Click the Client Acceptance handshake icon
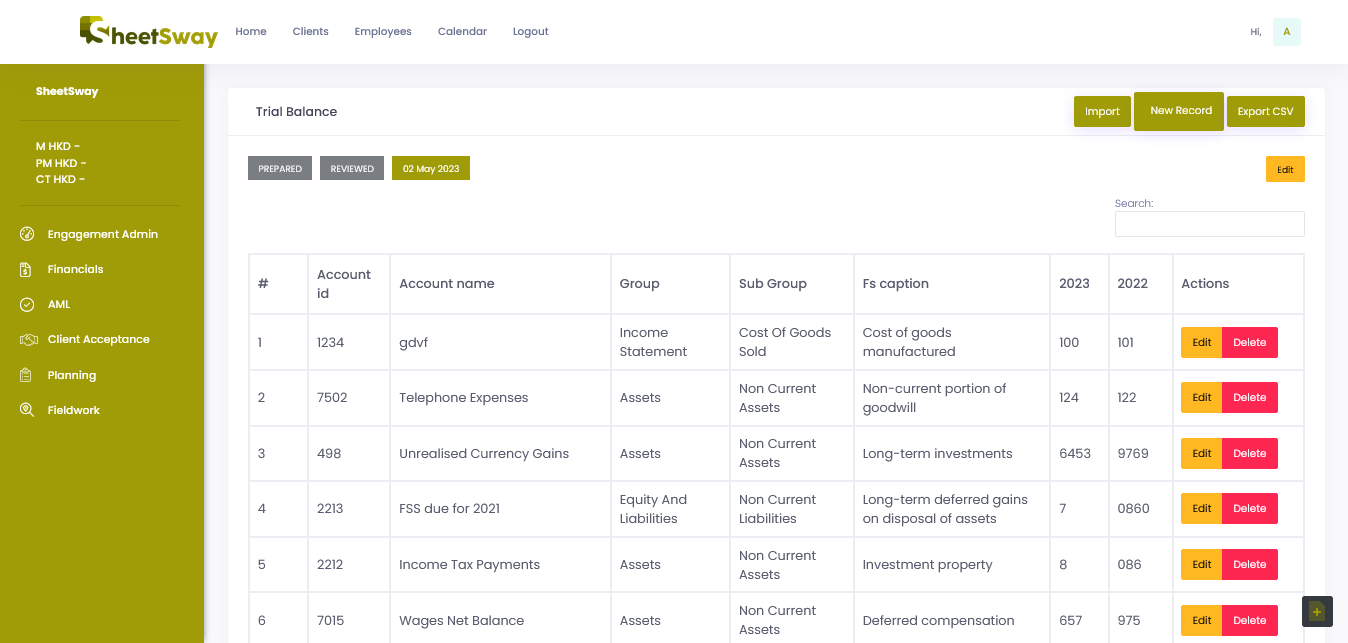Screen dimensions: 1348x643 click(x=28, y=340)
